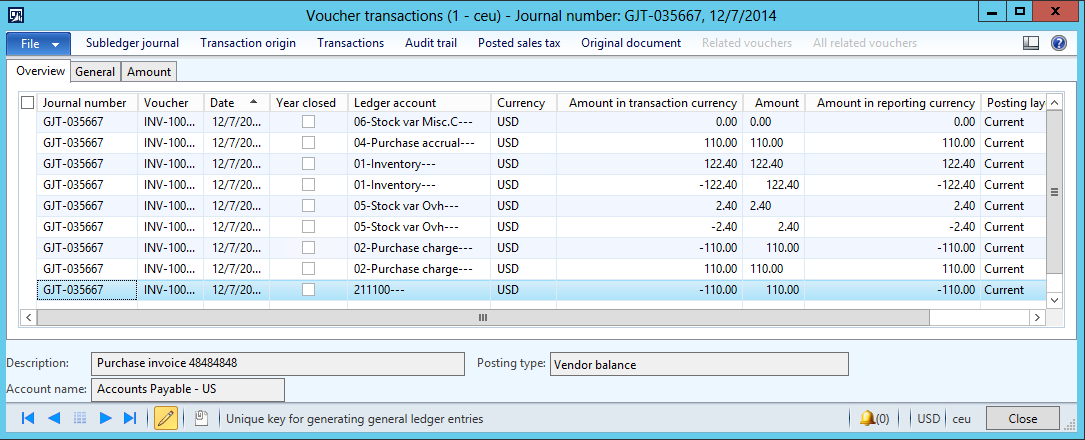The height and width of the screenshot is (440, 1085).
Task: Switch to the Amount tab
Action: click(148, 71)
